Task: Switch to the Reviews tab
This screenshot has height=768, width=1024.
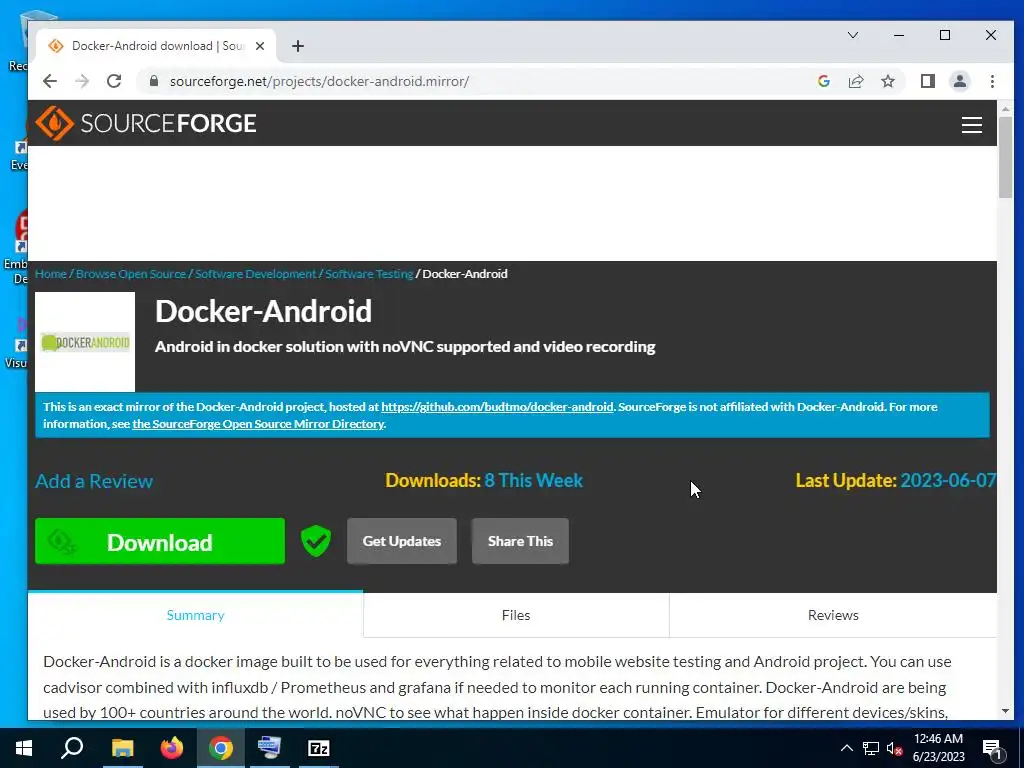Action: click(833, 615)
